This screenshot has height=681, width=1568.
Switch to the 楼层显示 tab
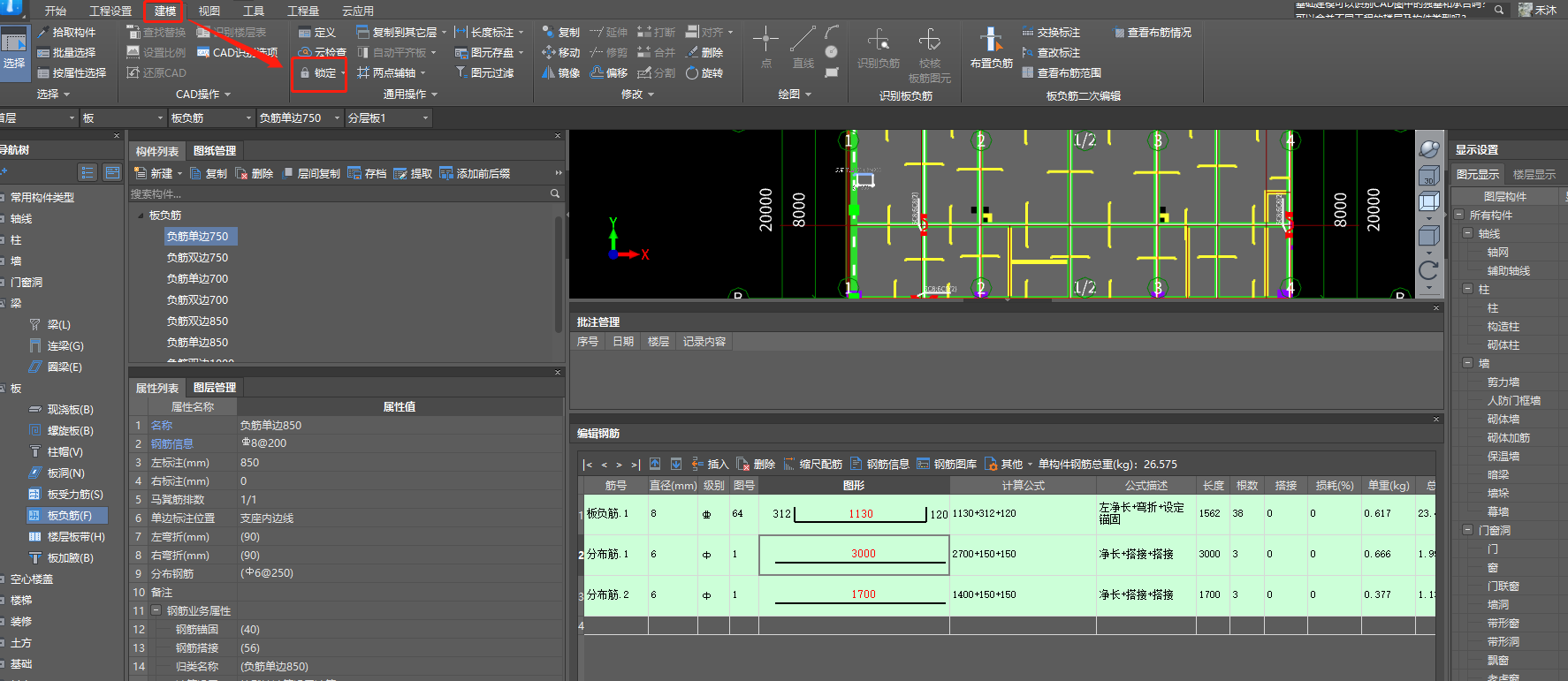(1534, 175)
